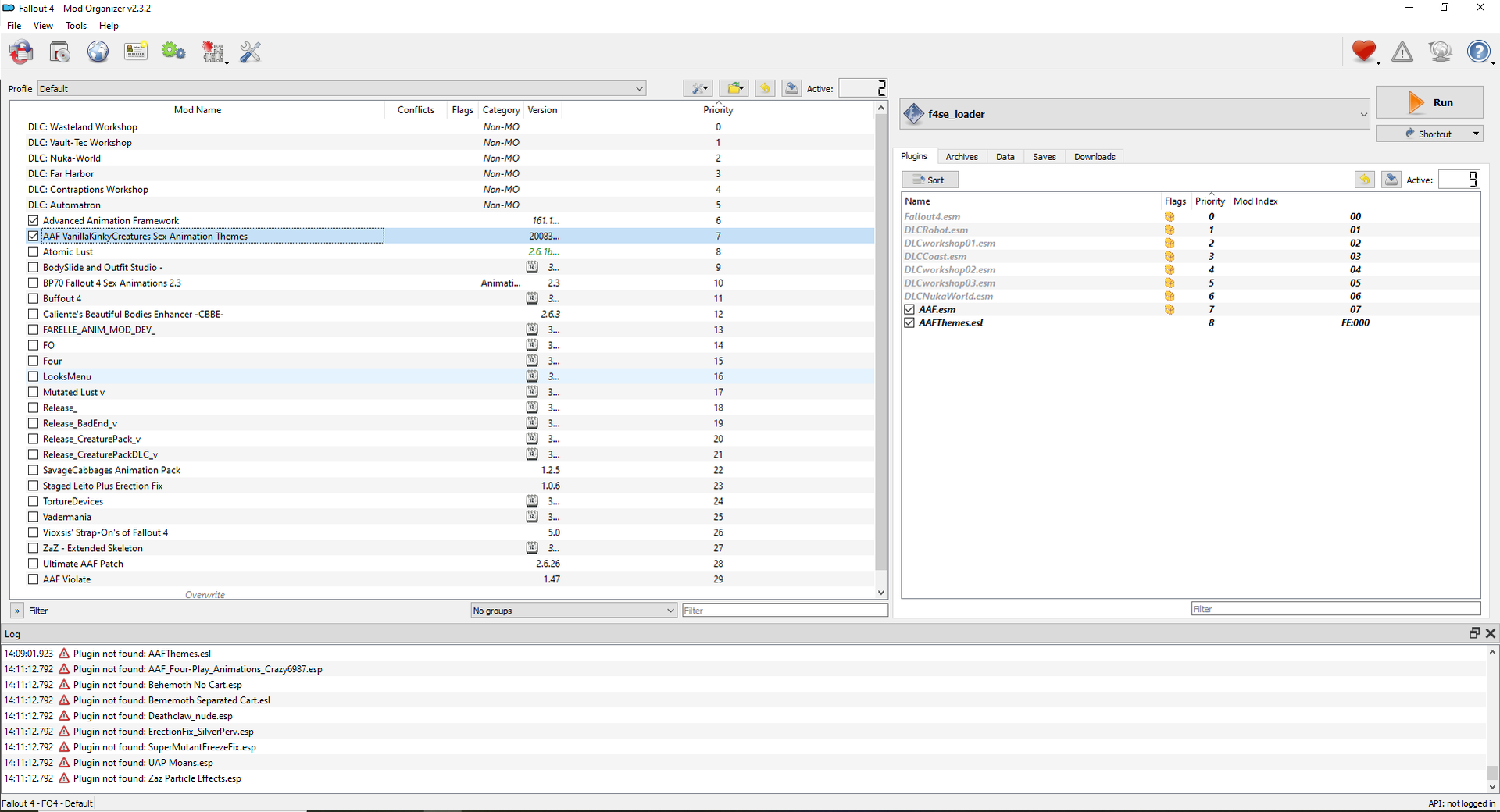File menu
Viewport: 1500px width, 812px height.
pyautogui.click(x=14, y=26)
